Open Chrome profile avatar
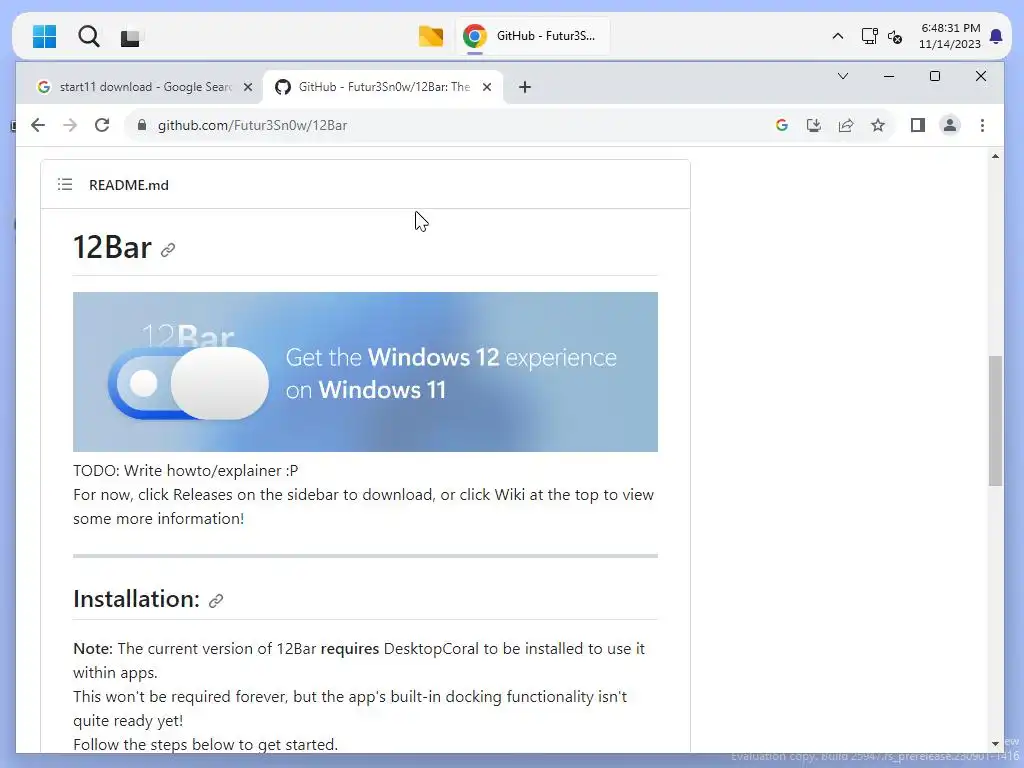Image resolution: width=1024 pixels, height=768 pixels. pos(950,125)
